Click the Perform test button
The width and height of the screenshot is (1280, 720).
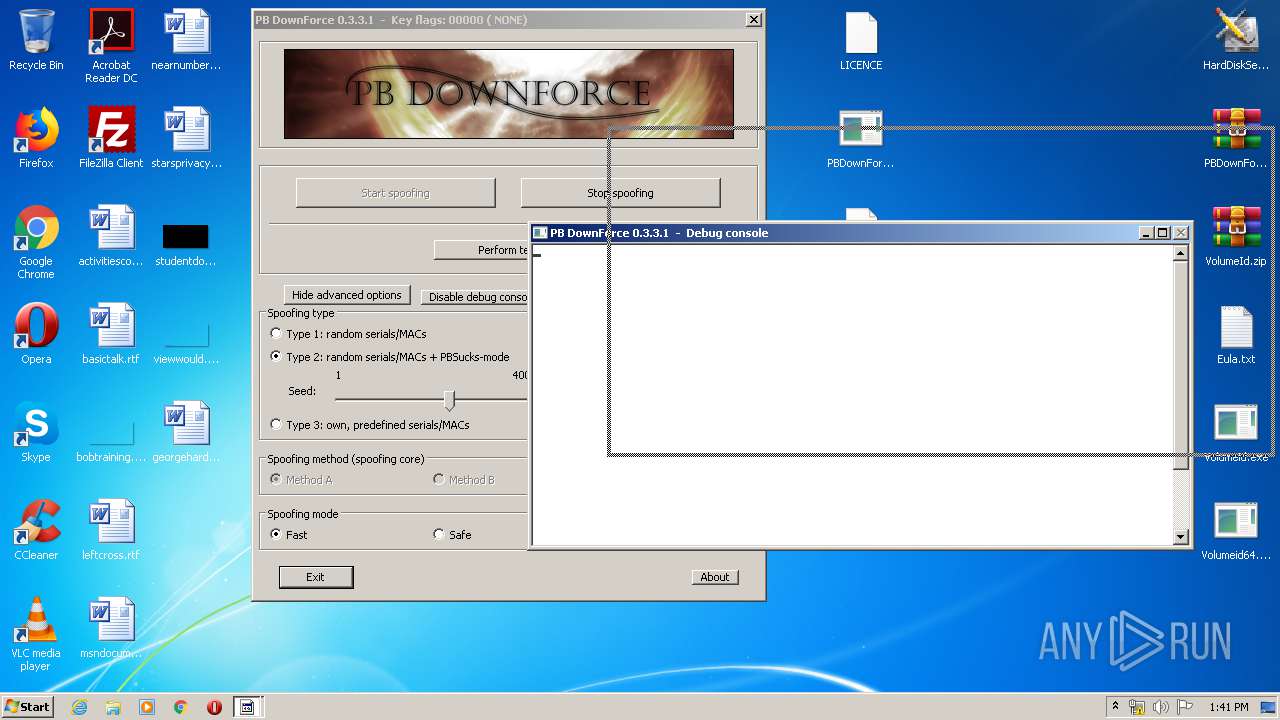click(x=481, y=250)
